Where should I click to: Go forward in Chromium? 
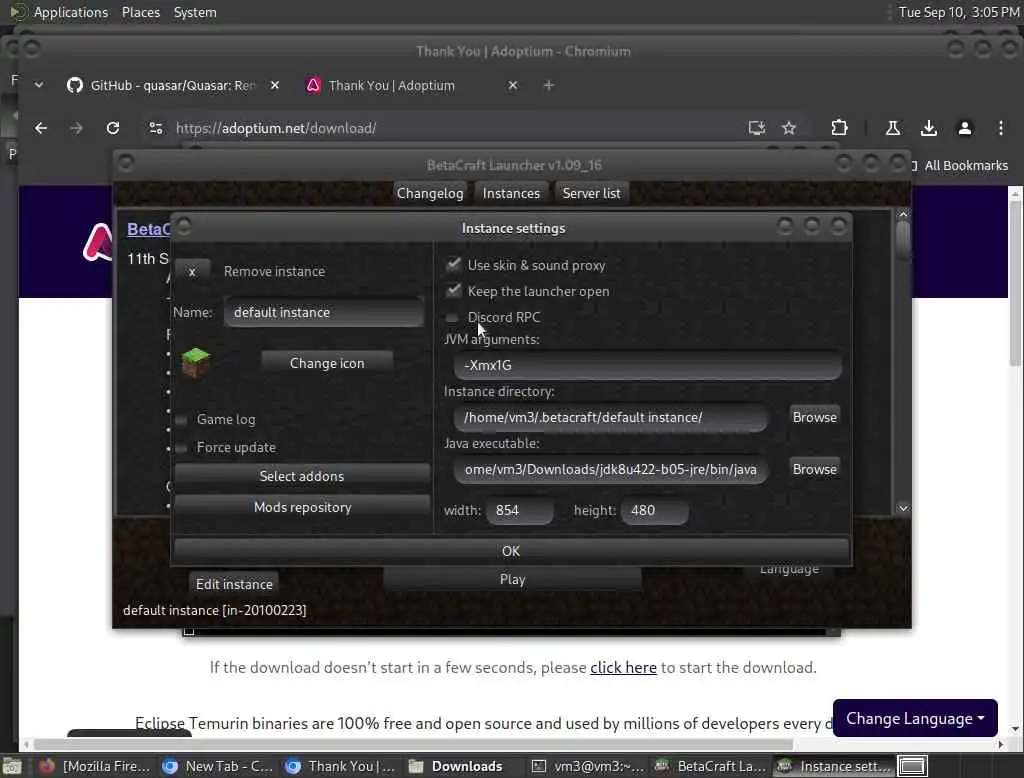[x=76, y=128]
